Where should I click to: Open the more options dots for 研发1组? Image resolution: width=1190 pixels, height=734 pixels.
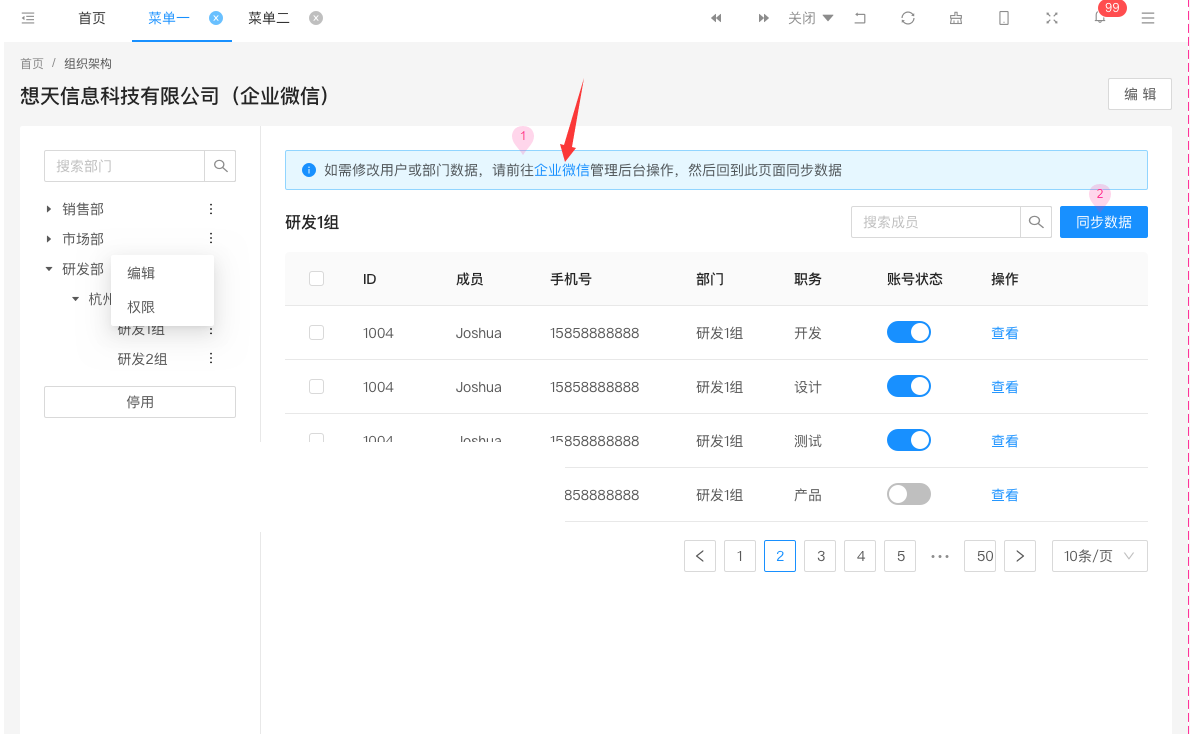(211, 330)
